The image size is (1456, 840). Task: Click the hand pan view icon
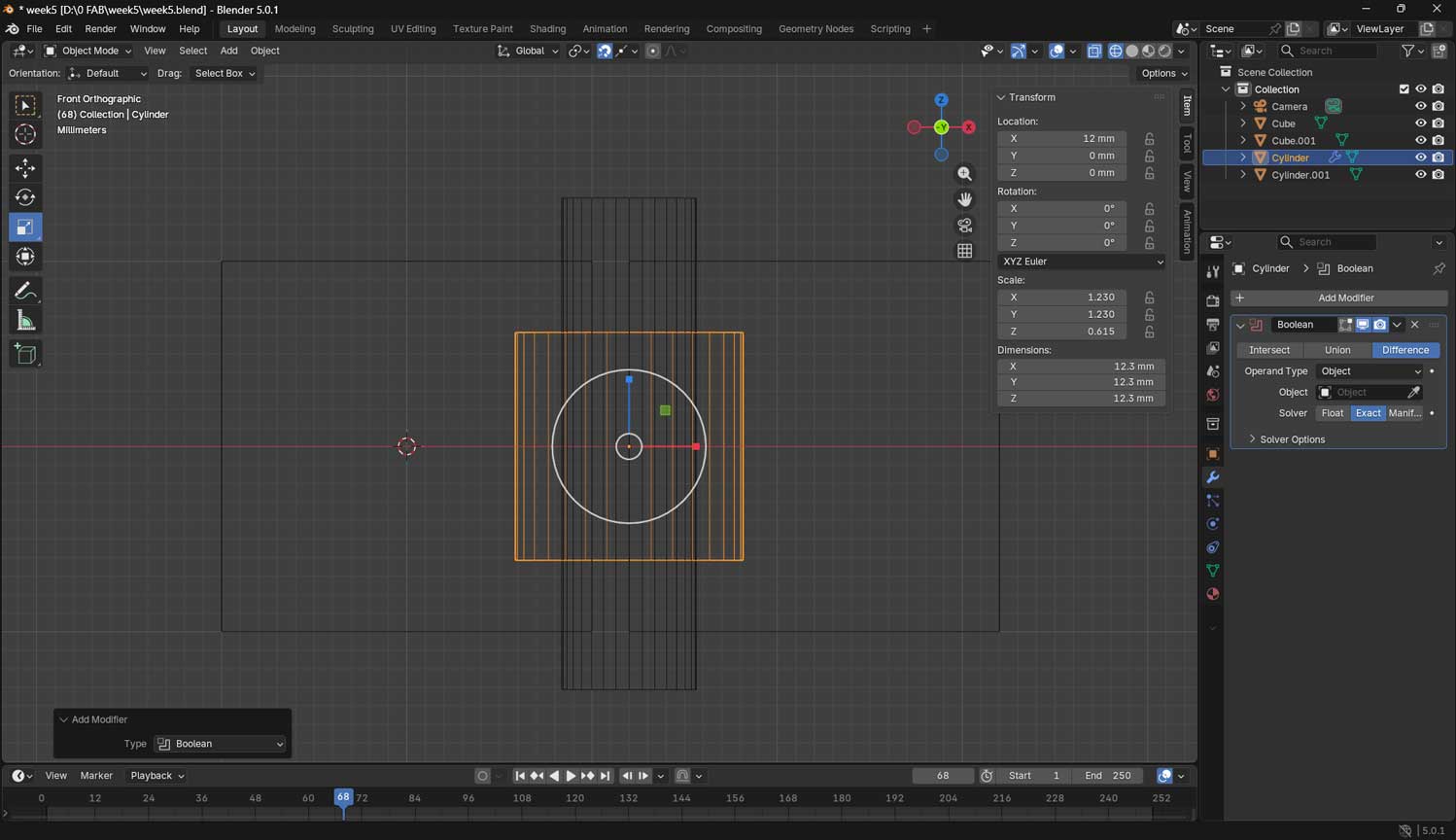[964, 199]
